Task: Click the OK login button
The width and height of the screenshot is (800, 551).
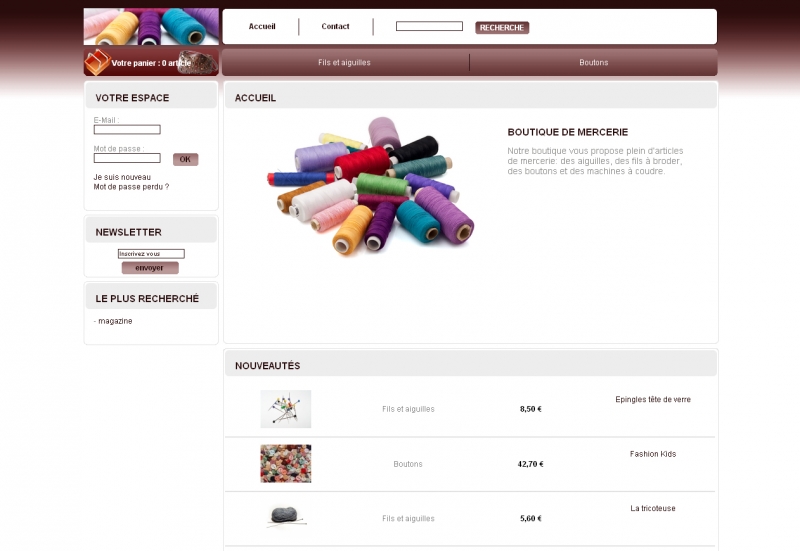Action: [185, 159]
